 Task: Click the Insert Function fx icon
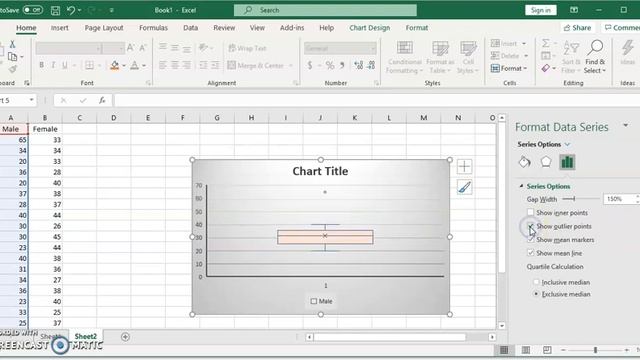click(102, 100)
